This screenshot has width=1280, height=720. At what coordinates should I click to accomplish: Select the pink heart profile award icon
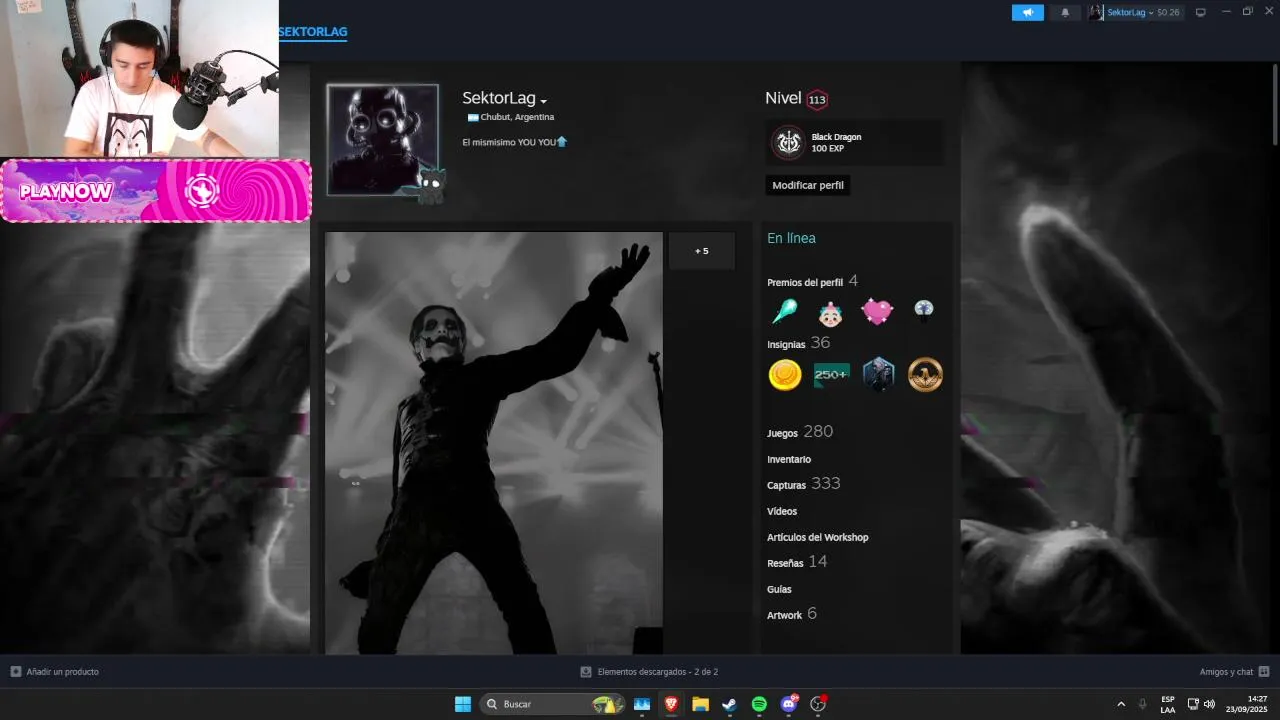[877, 312]
